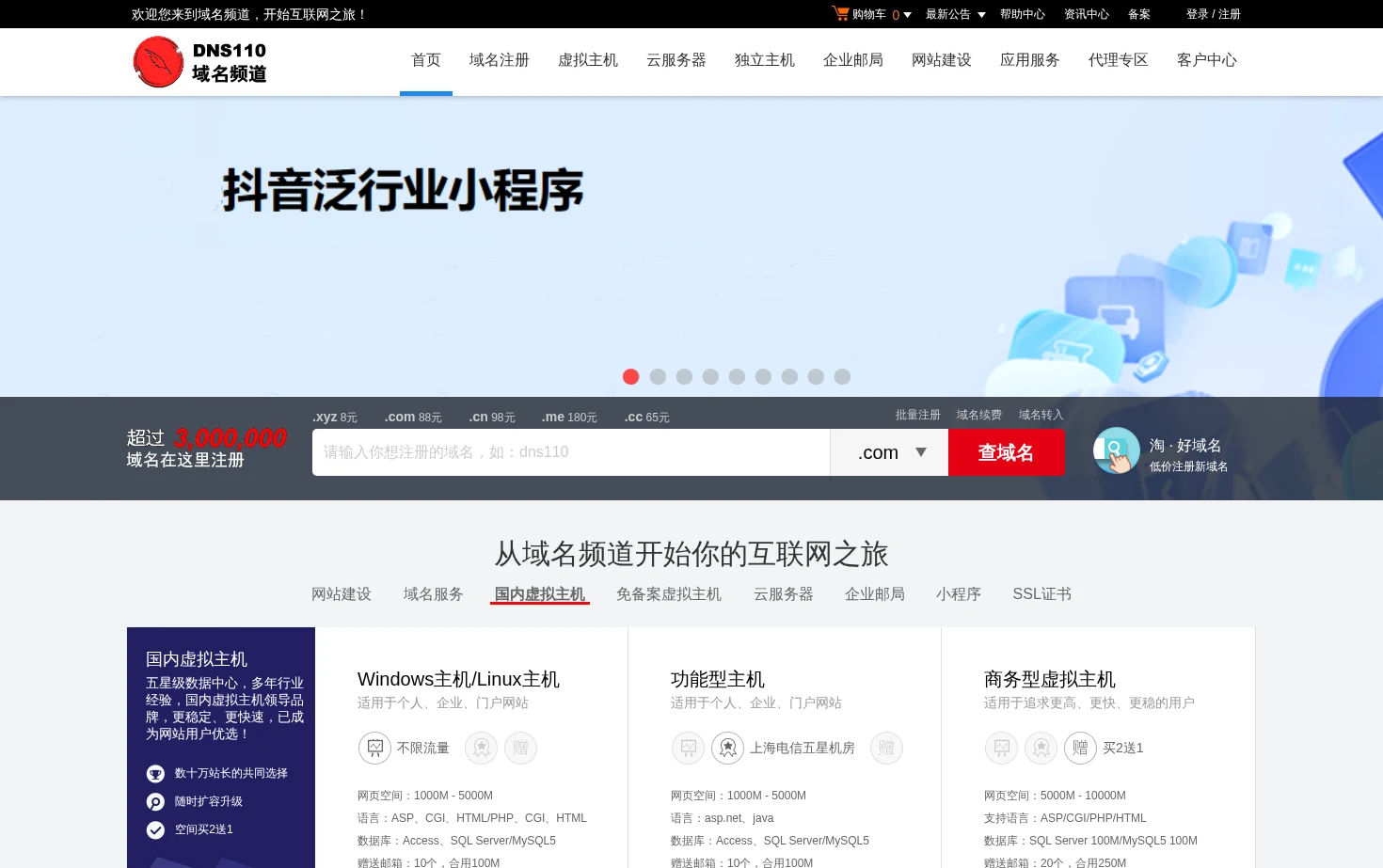This screenshot has height=868, width=1383.
Task: Click checkmark icon beside 空间买2送1
Action: pos(155,830)
